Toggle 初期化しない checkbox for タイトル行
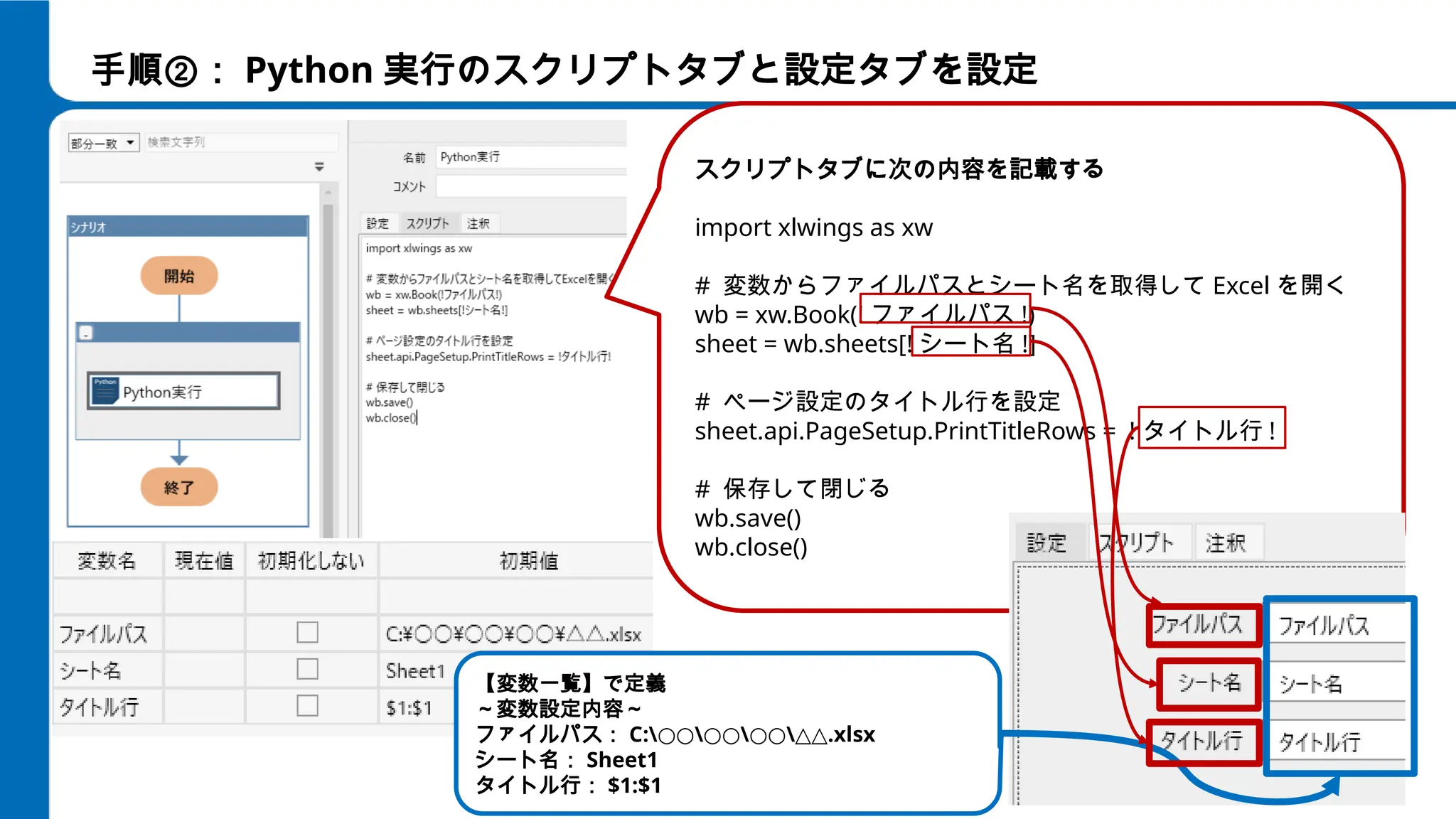 pyautogui.click(x=307, y=706)
